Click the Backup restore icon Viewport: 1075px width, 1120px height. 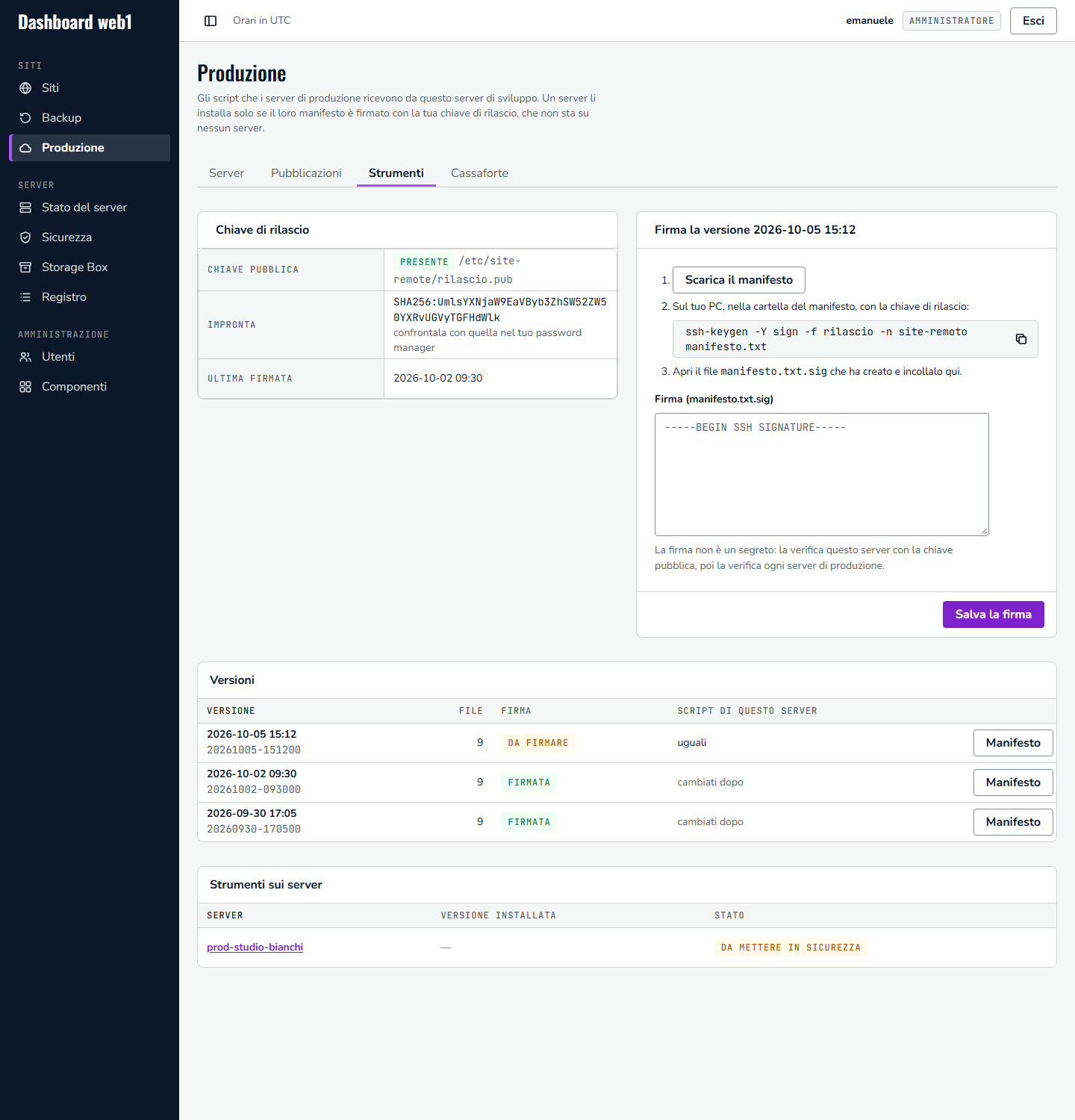pyautogui.click(x=25, y=118)
